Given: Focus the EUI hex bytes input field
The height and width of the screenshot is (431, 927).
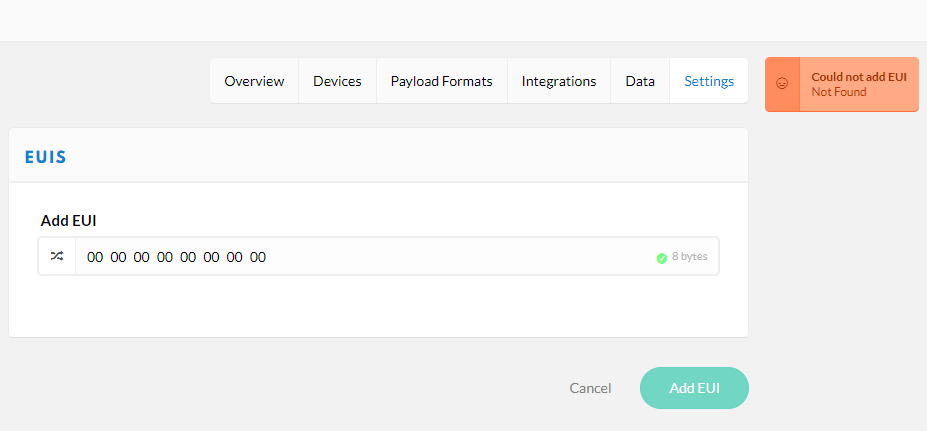Looking at the screenshot, I should click(x=397, y=256).
